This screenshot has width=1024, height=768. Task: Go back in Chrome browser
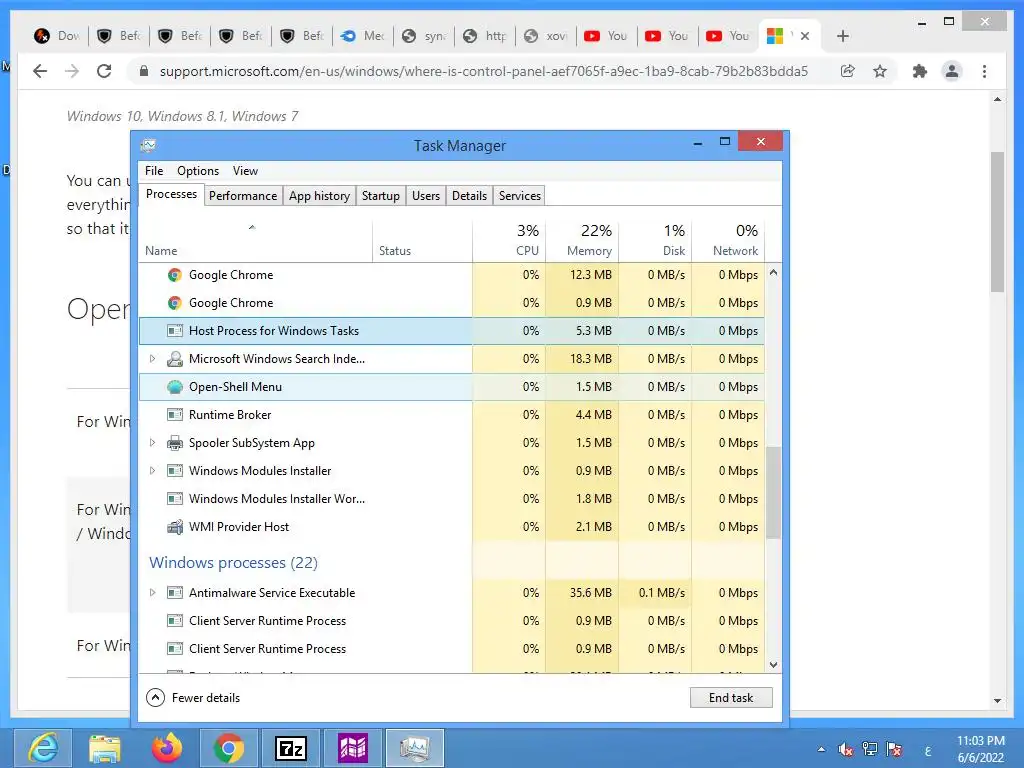coord(40,71)
